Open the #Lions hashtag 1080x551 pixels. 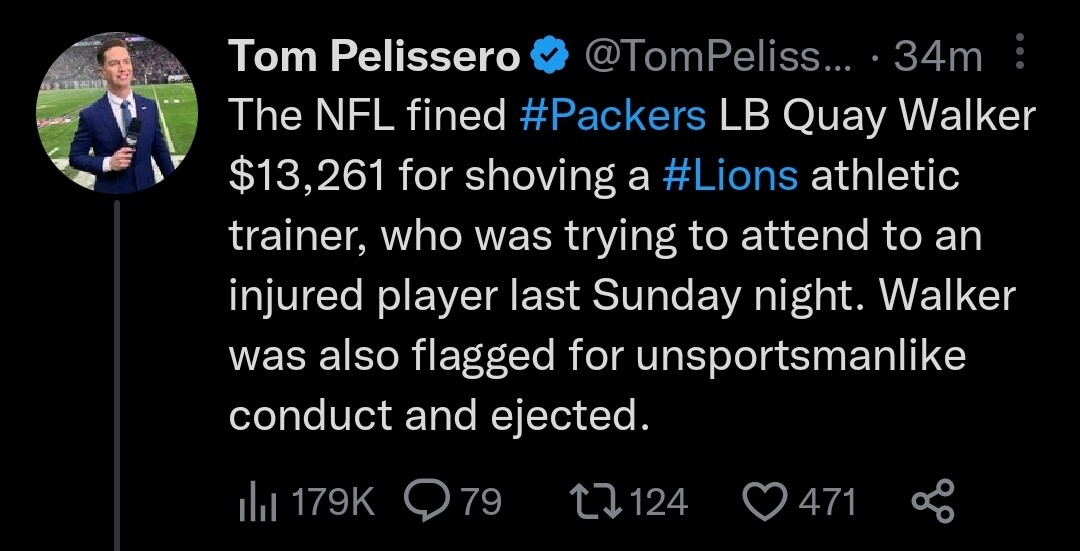click(x=730, y=177)
